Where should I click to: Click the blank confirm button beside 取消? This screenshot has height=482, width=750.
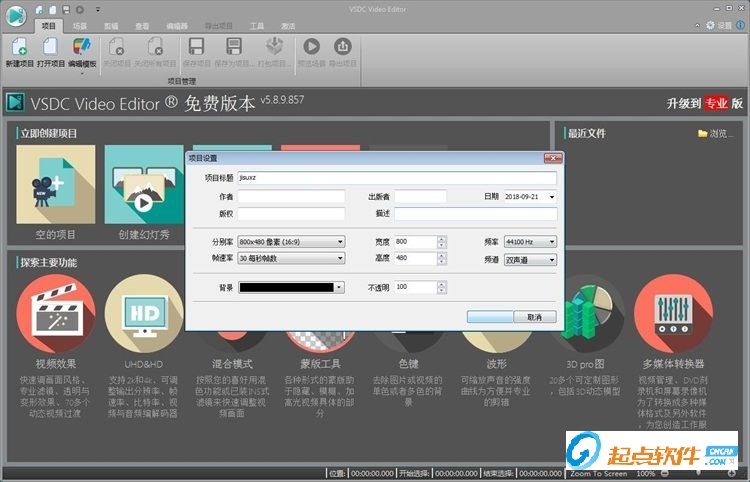point(490,317)
